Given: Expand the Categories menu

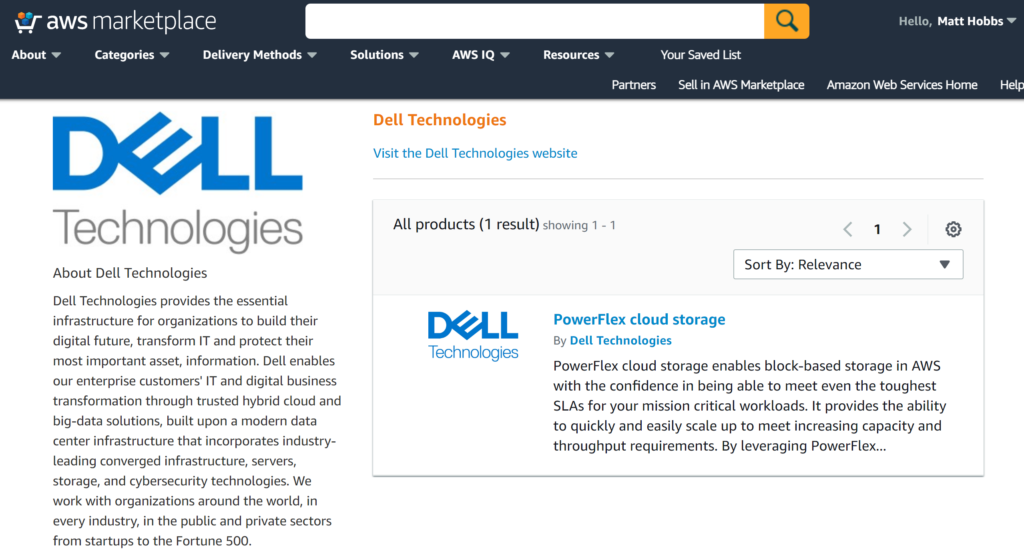Looking at the screenshot, I should pos(131,55).
